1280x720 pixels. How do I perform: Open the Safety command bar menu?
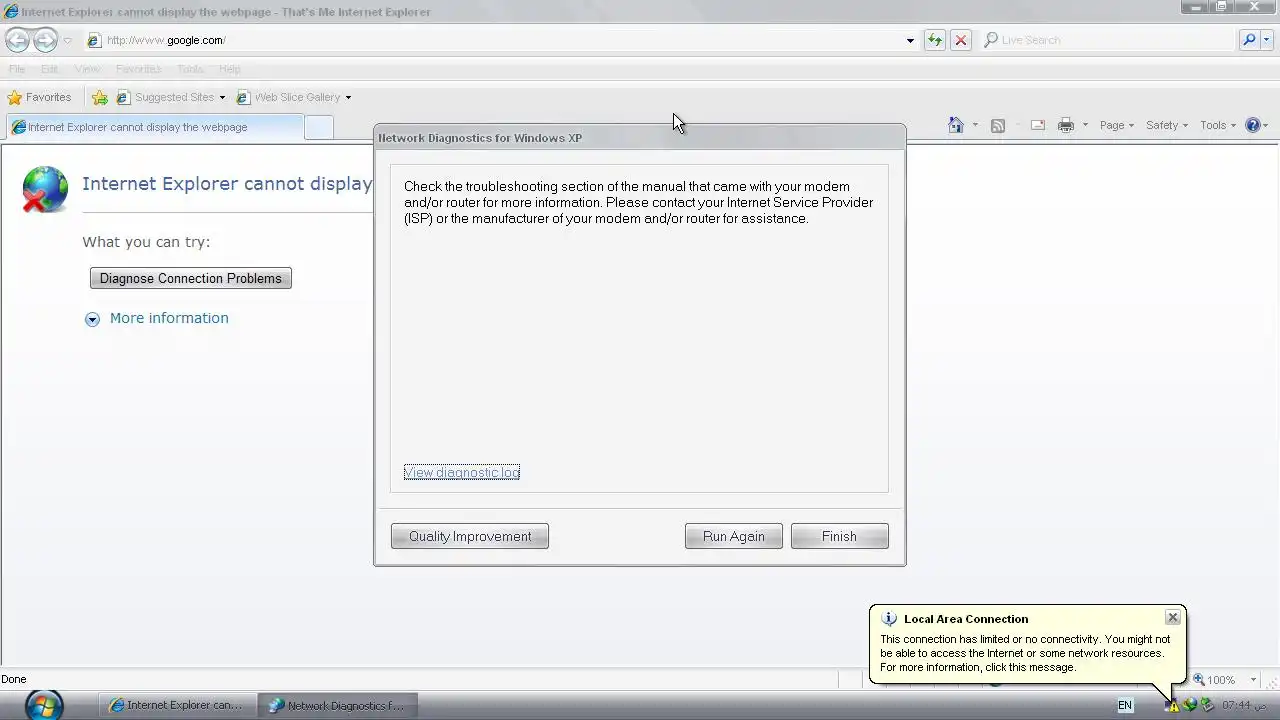pos(1167,125)
